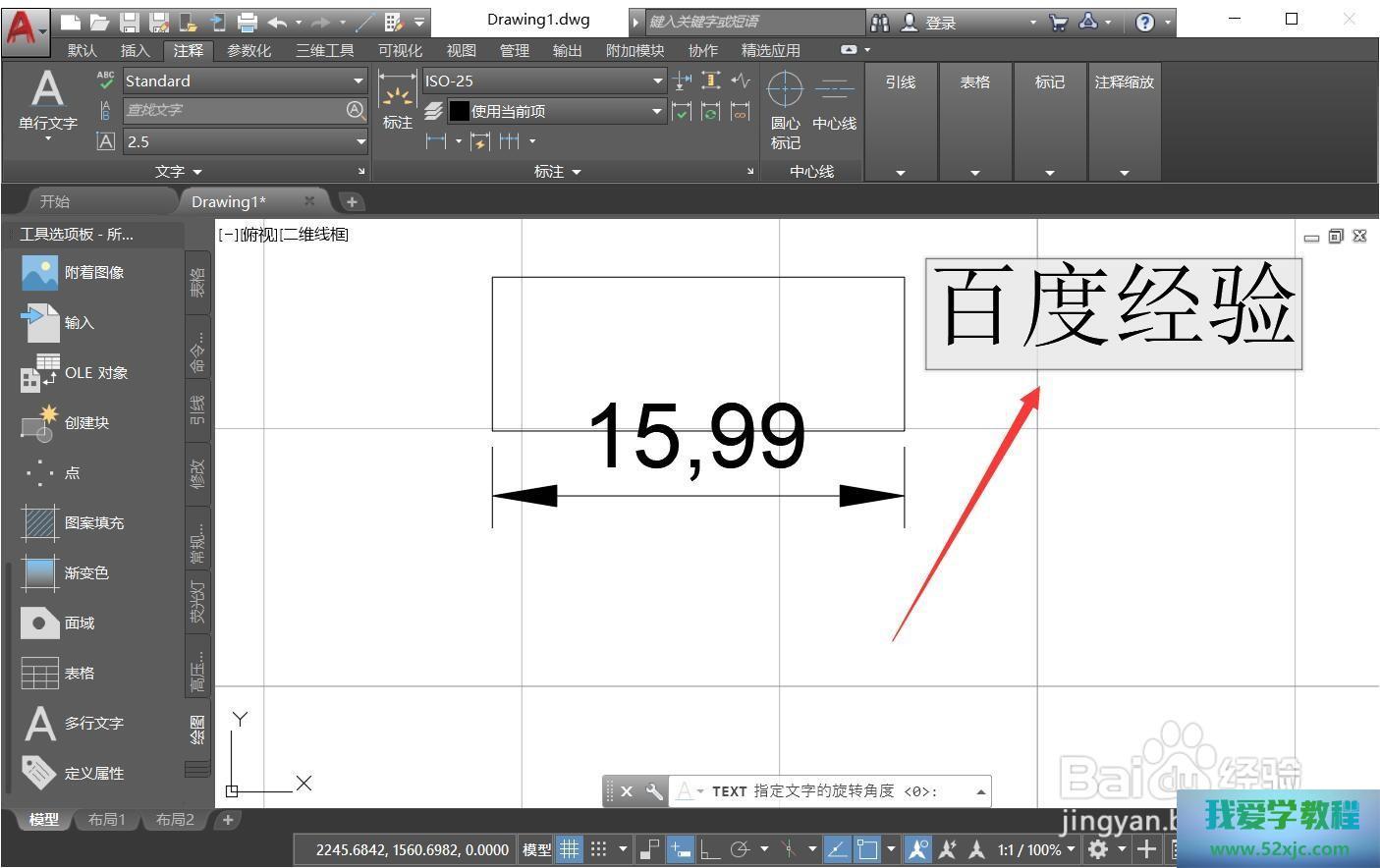Click the 圆心标记 center mark icon
Viewport: 1380px width, 868px height.
(785, 91)
